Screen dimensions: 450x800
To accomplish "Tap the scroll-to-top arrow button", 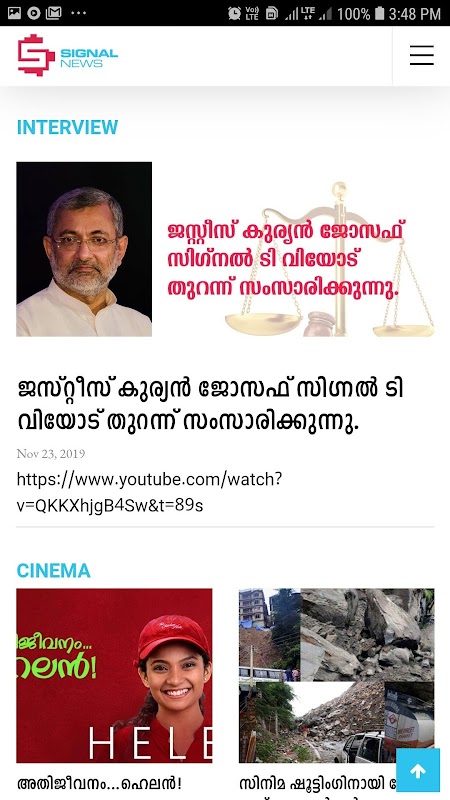I will coord(418,770).
